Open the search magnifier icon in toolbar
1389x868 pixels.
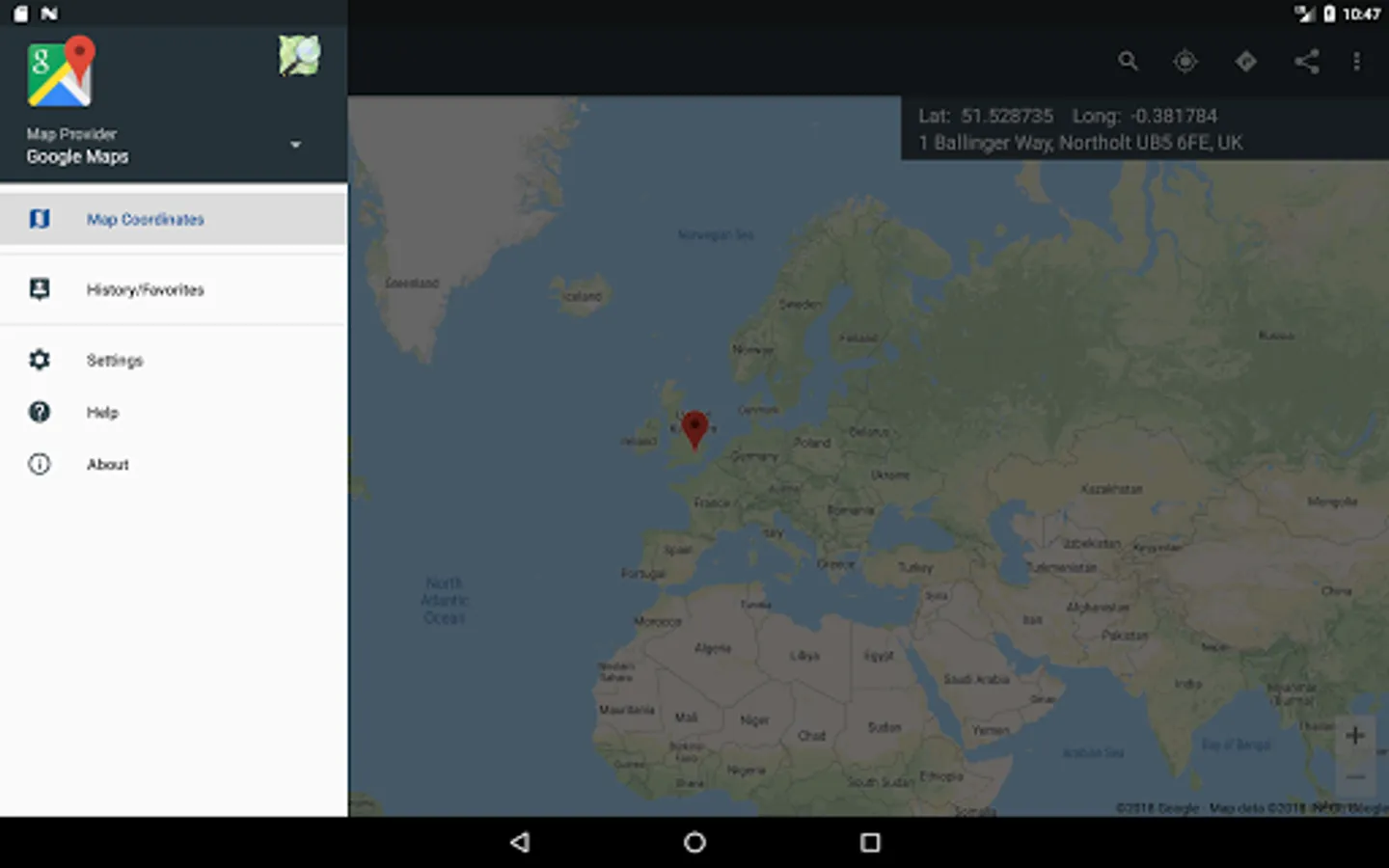tap(1128, 62)
